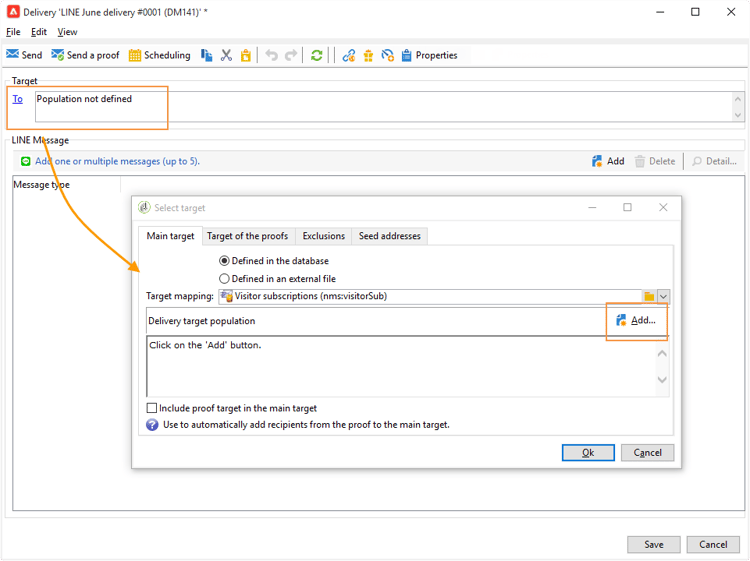
Task: Click the Cut scissors icon
Action: click(x=226, y=55)
